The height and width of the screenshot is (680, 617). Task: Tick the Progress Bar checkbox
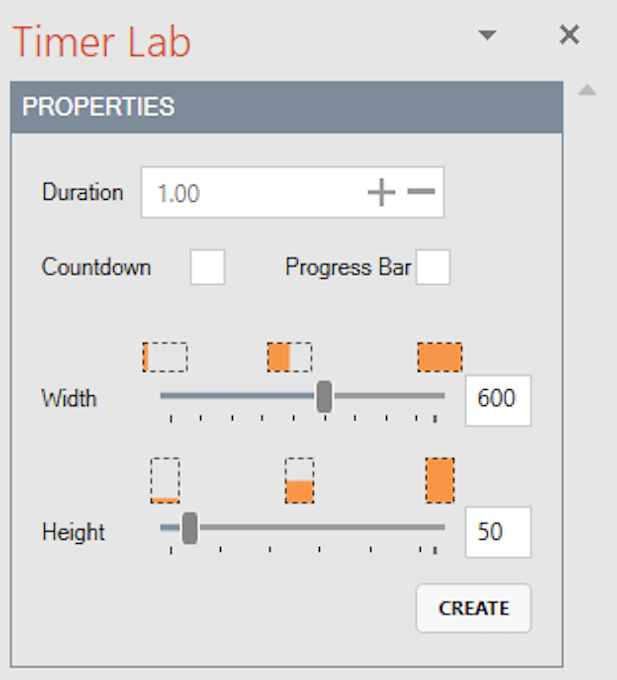pos(433,268)
